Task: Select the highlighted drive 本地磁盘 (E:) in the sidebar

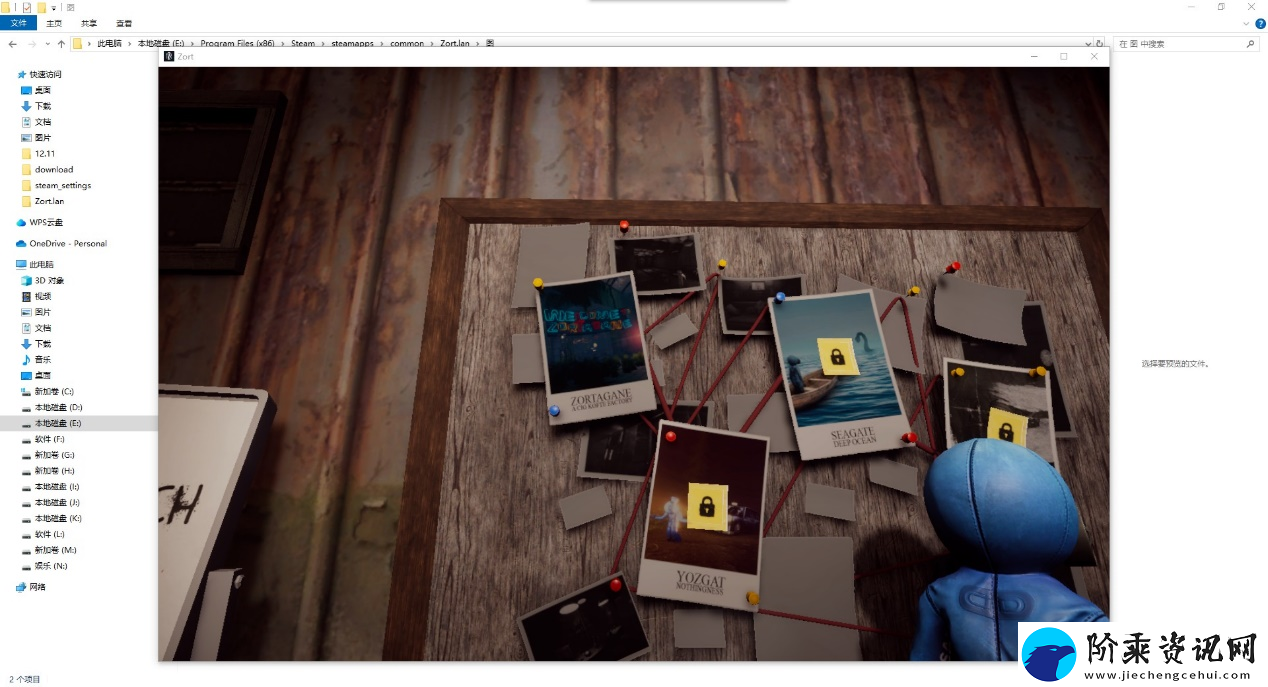Action: (79, 423)
